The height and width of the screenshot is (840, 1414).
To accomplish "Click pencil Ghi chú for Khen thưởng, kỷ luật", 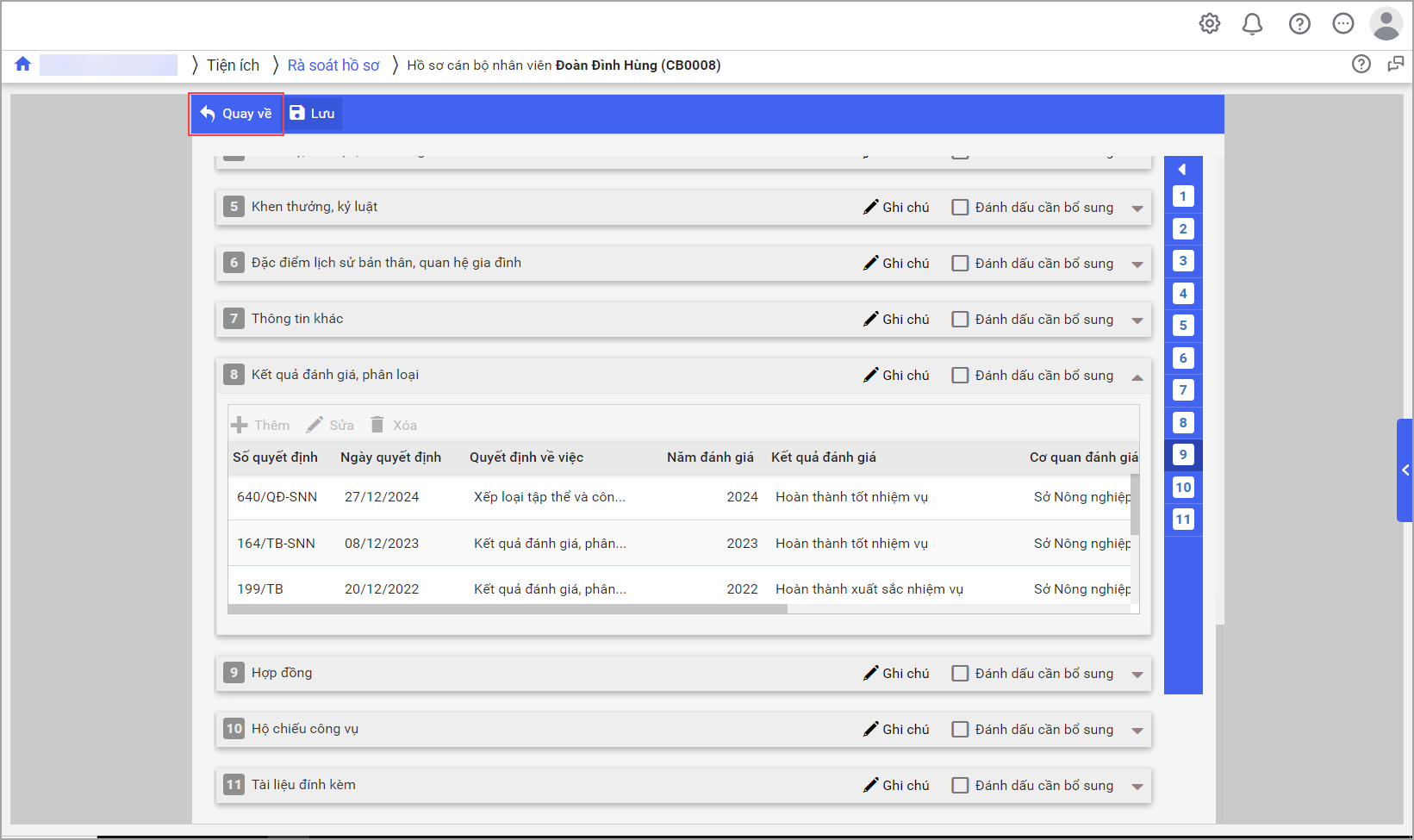I will 896,208.
